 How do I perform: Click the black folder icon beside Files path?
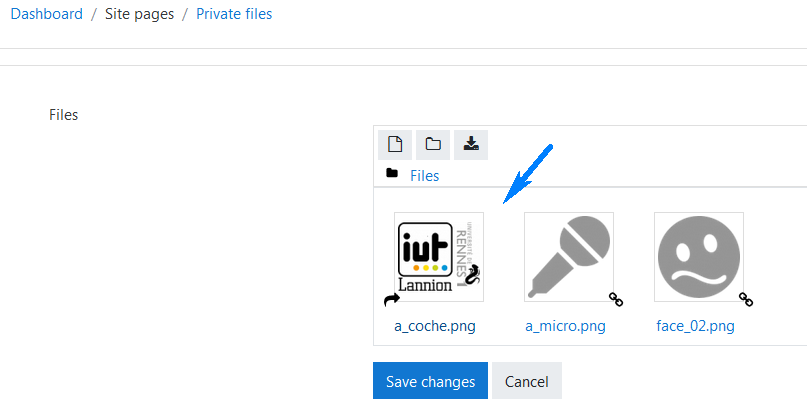point(392,173)
